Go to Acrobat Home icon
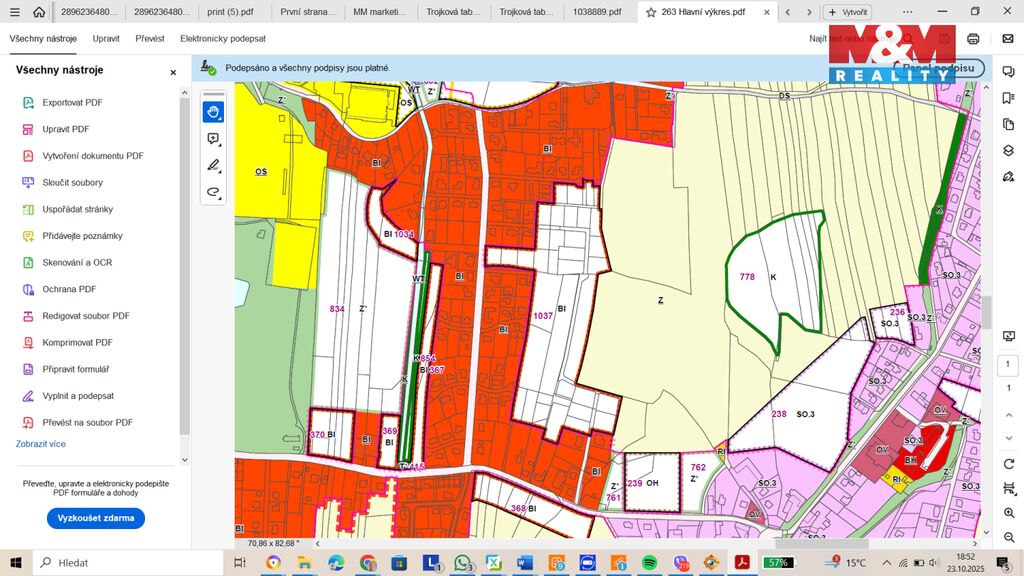Image resolution: width=1024 pixels, height=576 pixels. [39, 12]
